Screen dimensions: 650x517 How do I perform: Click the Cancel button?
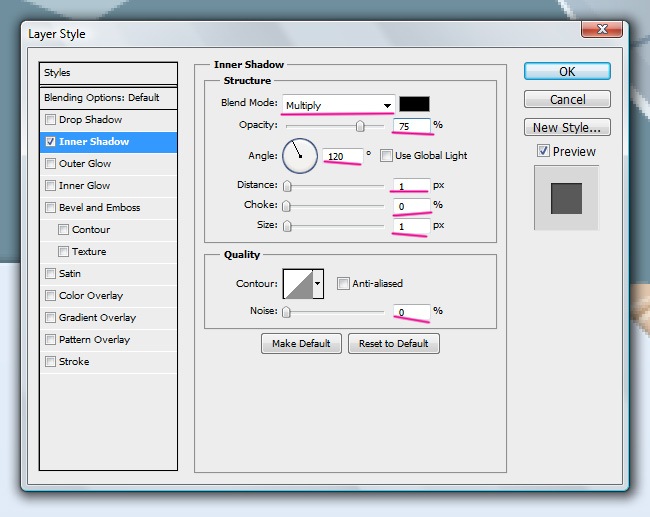(x=567, y=99)
